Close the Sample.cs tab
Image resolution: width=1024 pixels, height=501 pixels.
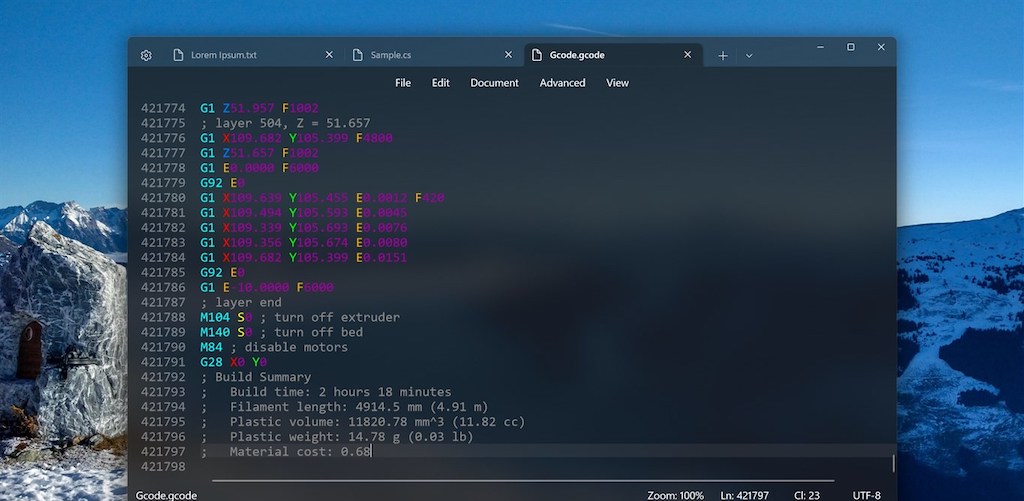tap(508, 55)
